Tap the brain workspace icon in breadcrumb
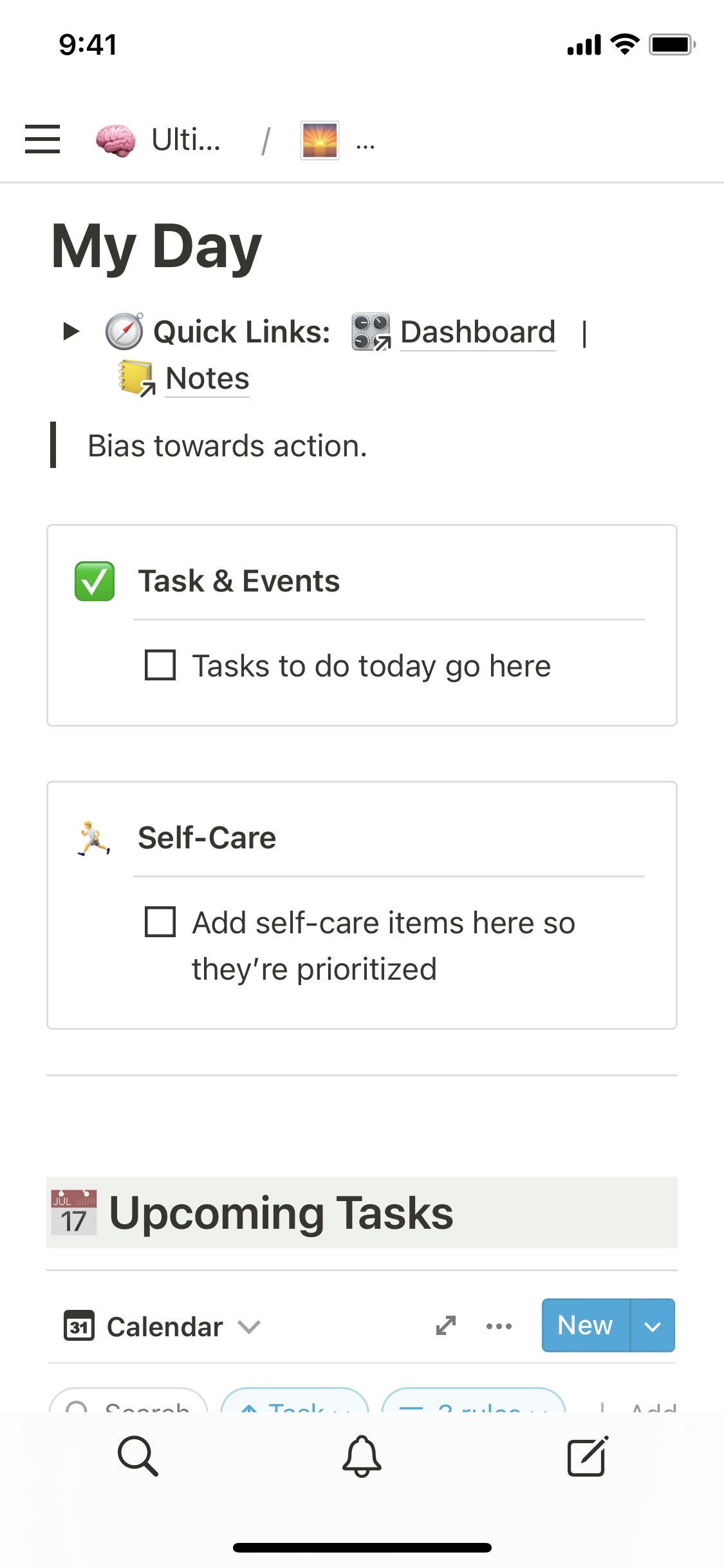 116,140
